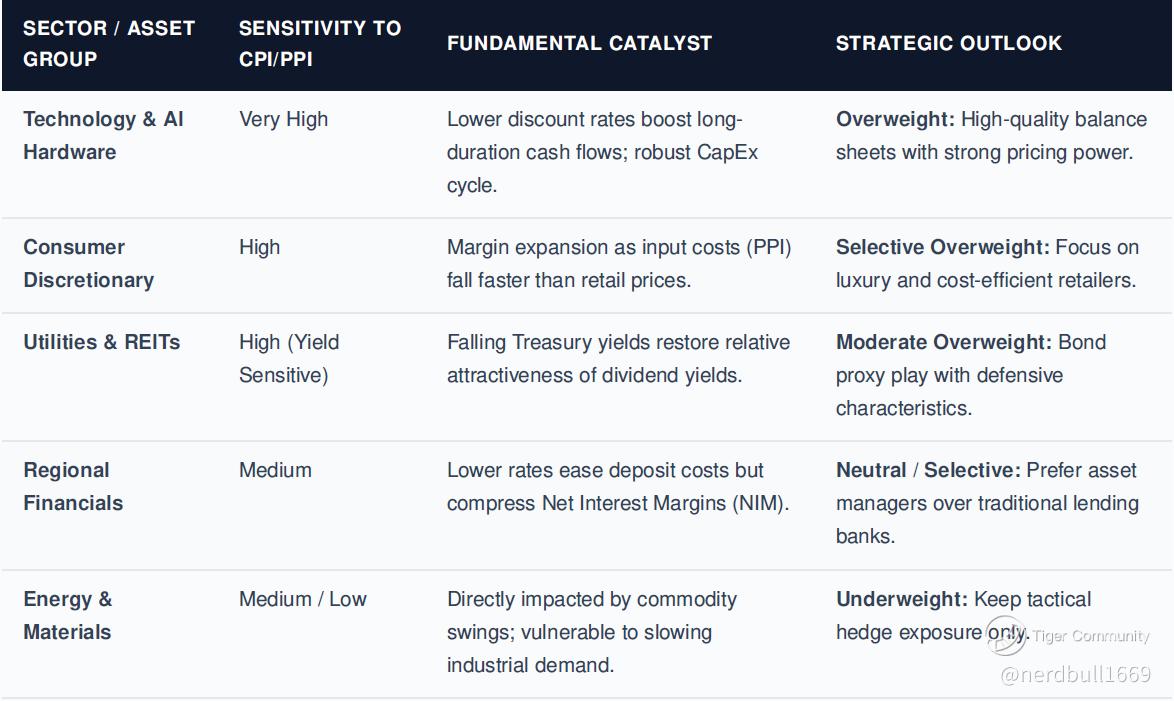Click the Tiger Community watermark text
The height and width of the screenshot is (701, 1174).
[1091, 636]
